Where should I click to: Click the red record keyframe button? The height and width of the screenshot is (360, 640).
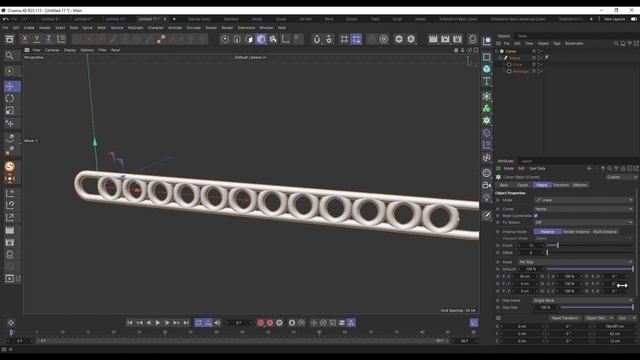(x=260, y=323)
